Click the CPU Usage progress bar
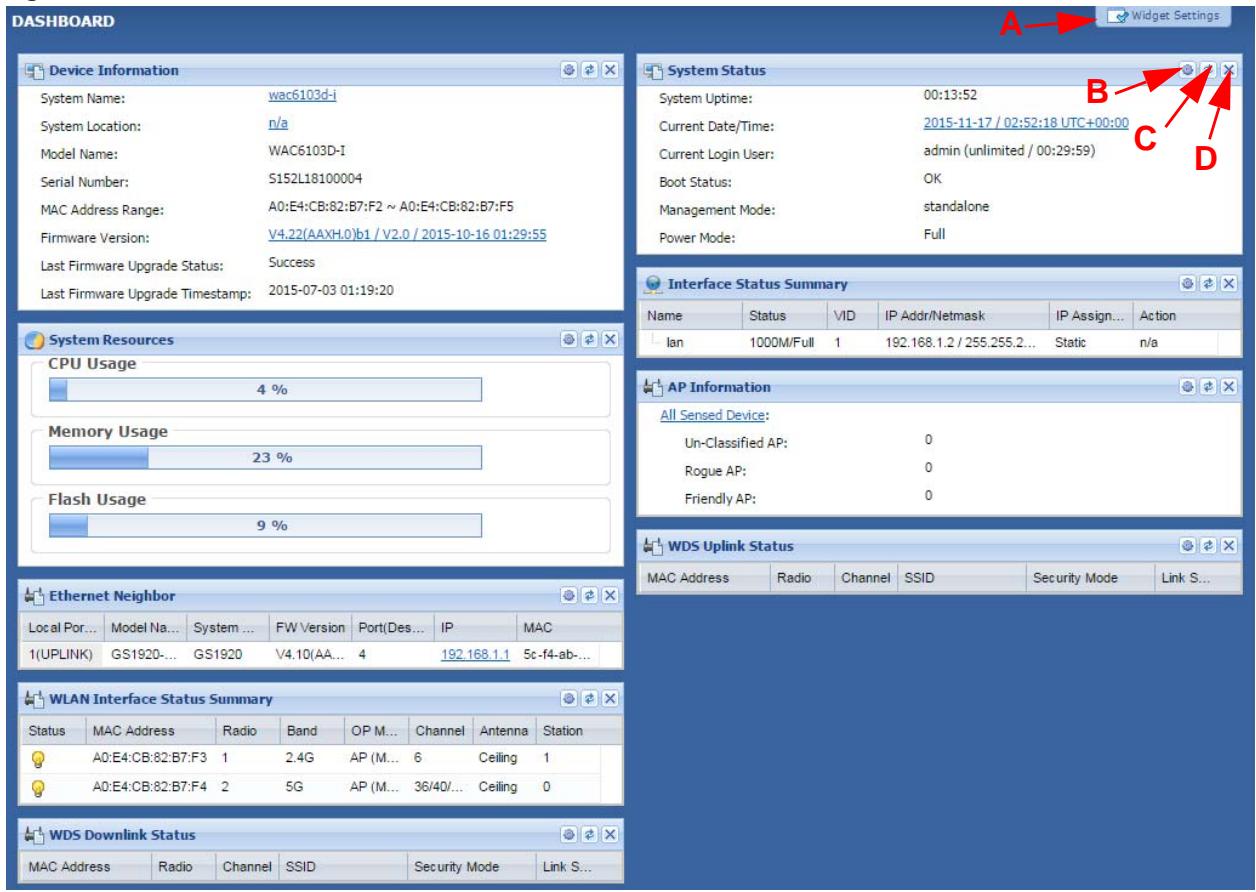The image size is (1256, 892). pyautogui.click(x=265, y=390)
